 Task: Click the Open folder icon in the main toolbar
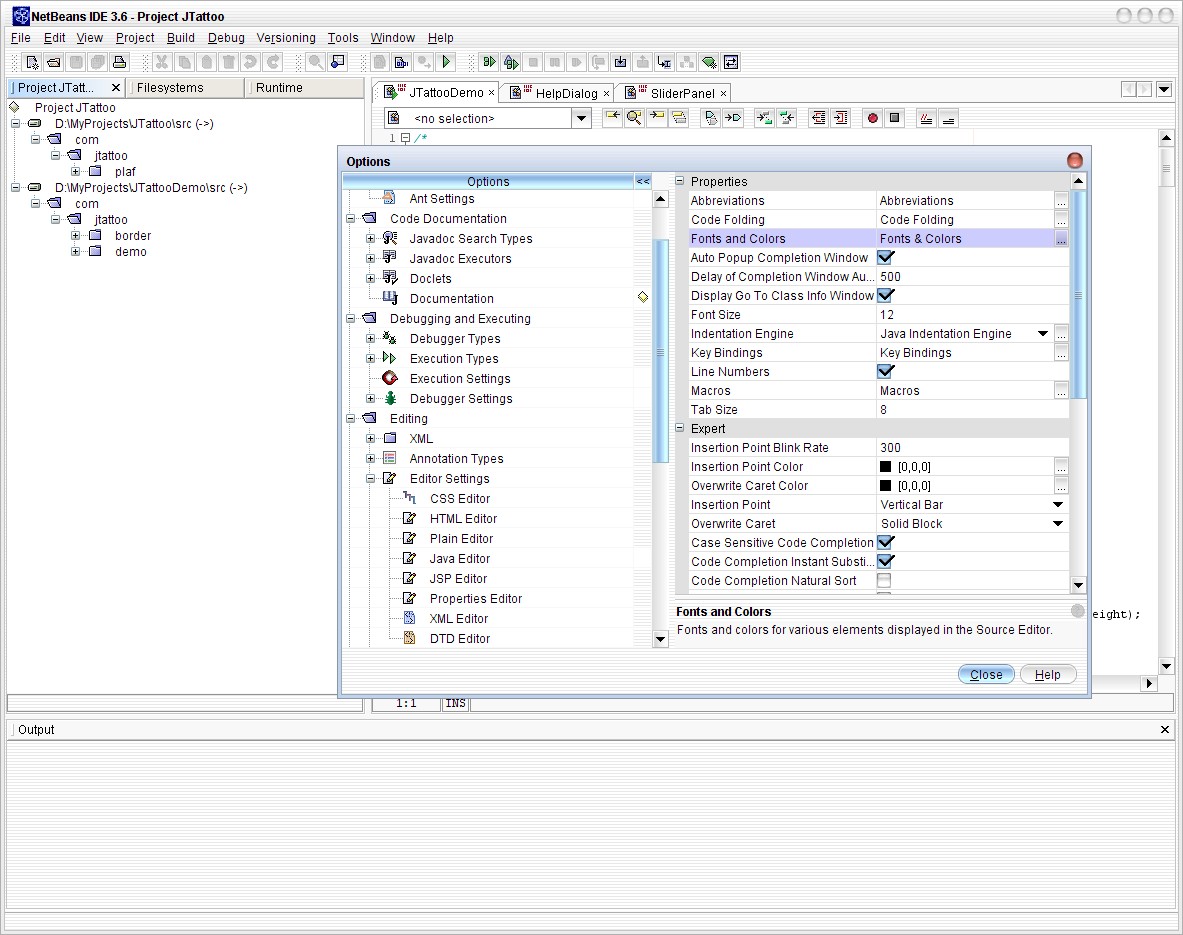[x=54, y=62]
